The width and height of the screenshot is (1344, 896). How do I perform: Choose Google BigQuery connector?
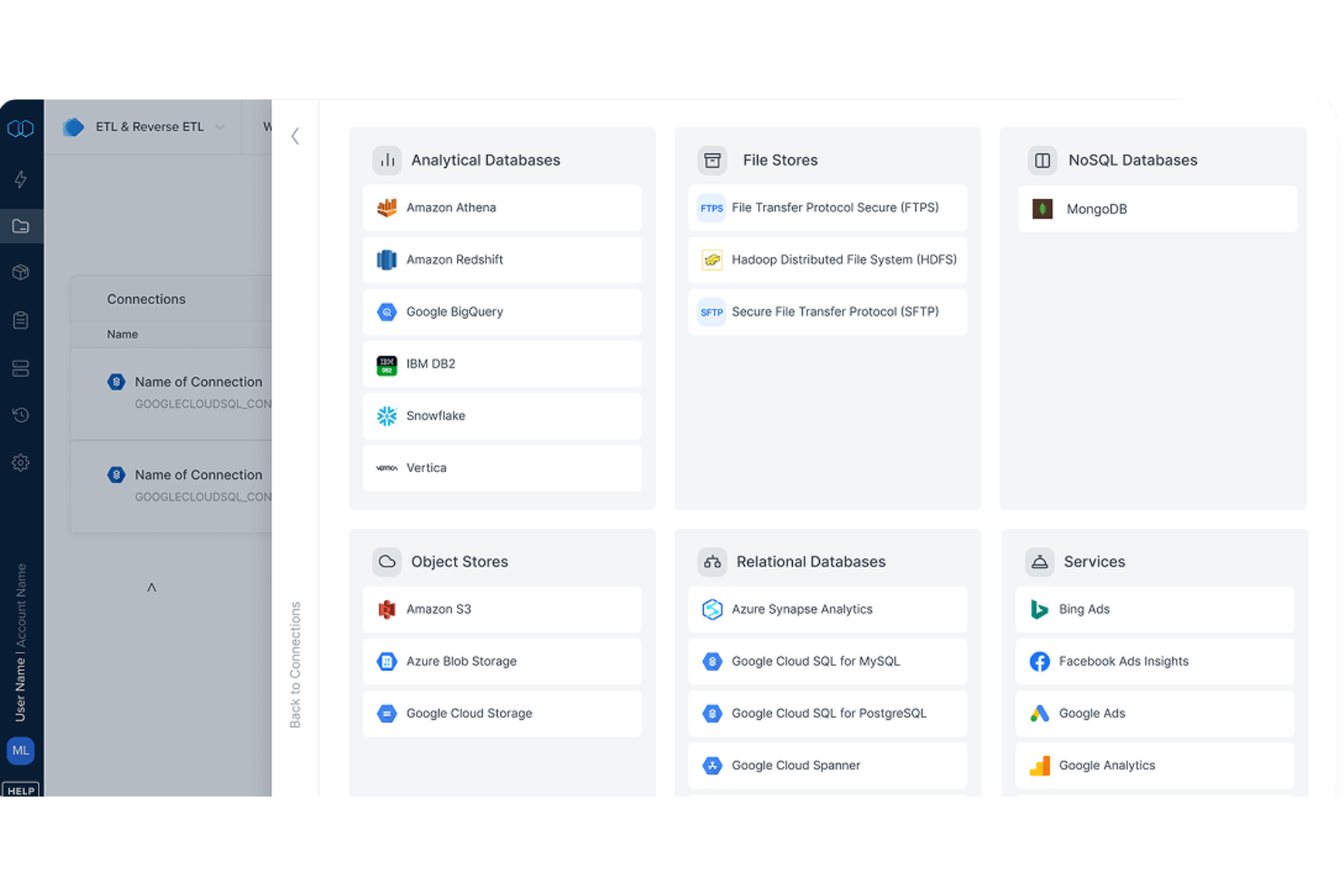click(502, 311)
